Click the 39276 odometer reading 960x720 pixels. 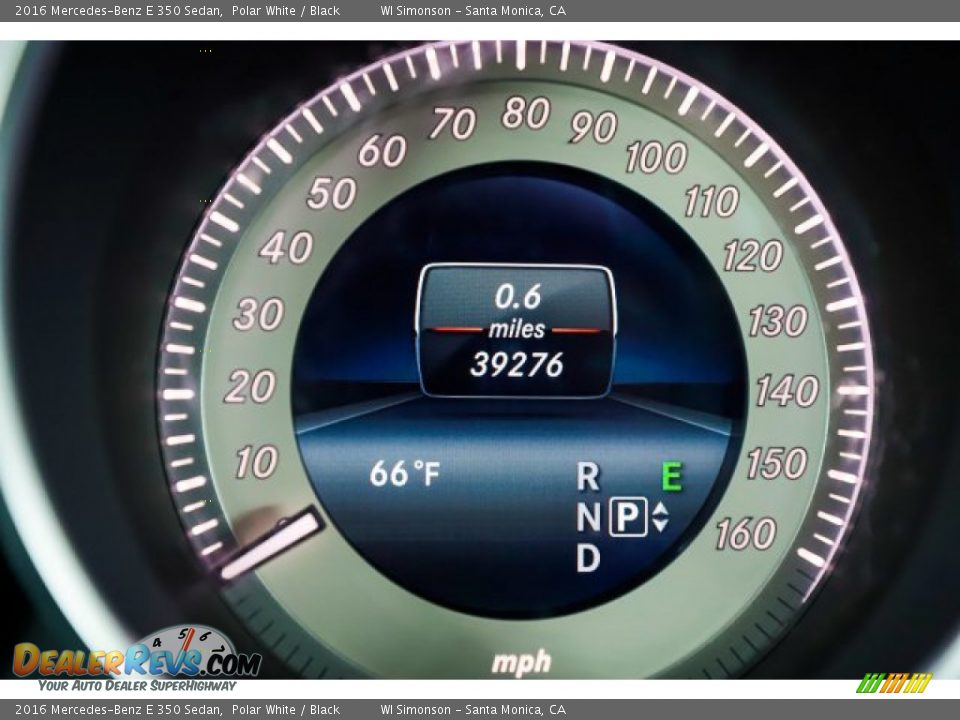[x=517, y=365]
